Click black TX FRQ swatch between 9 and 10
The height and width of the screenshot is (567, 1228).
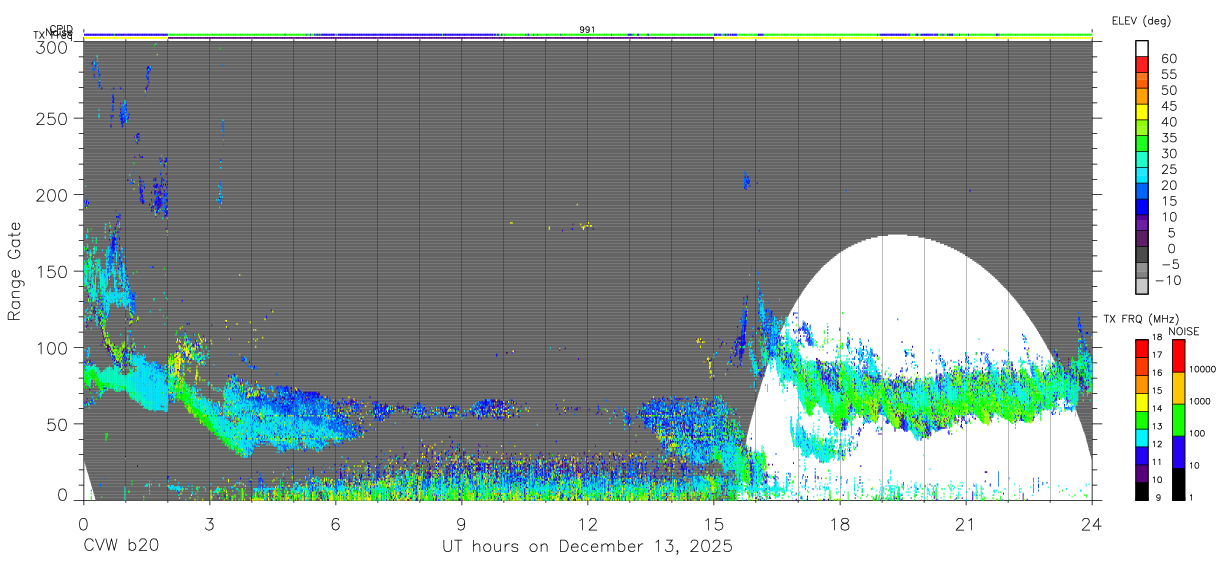[1142, 489]
